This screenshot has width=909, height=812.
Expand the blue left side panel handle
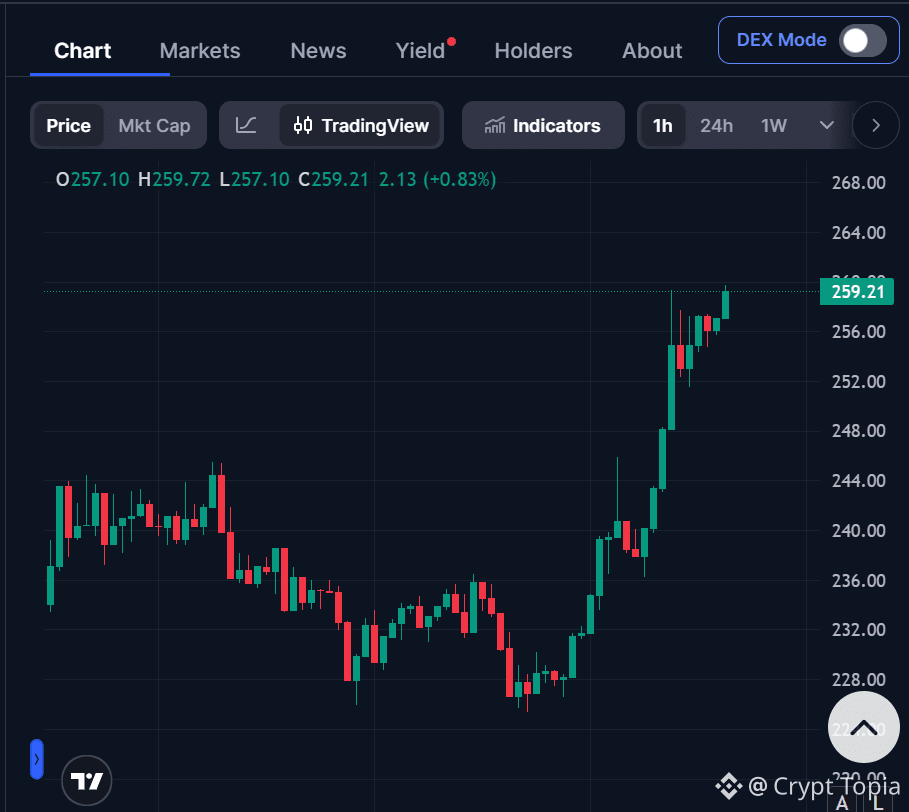tap(37, 759)
